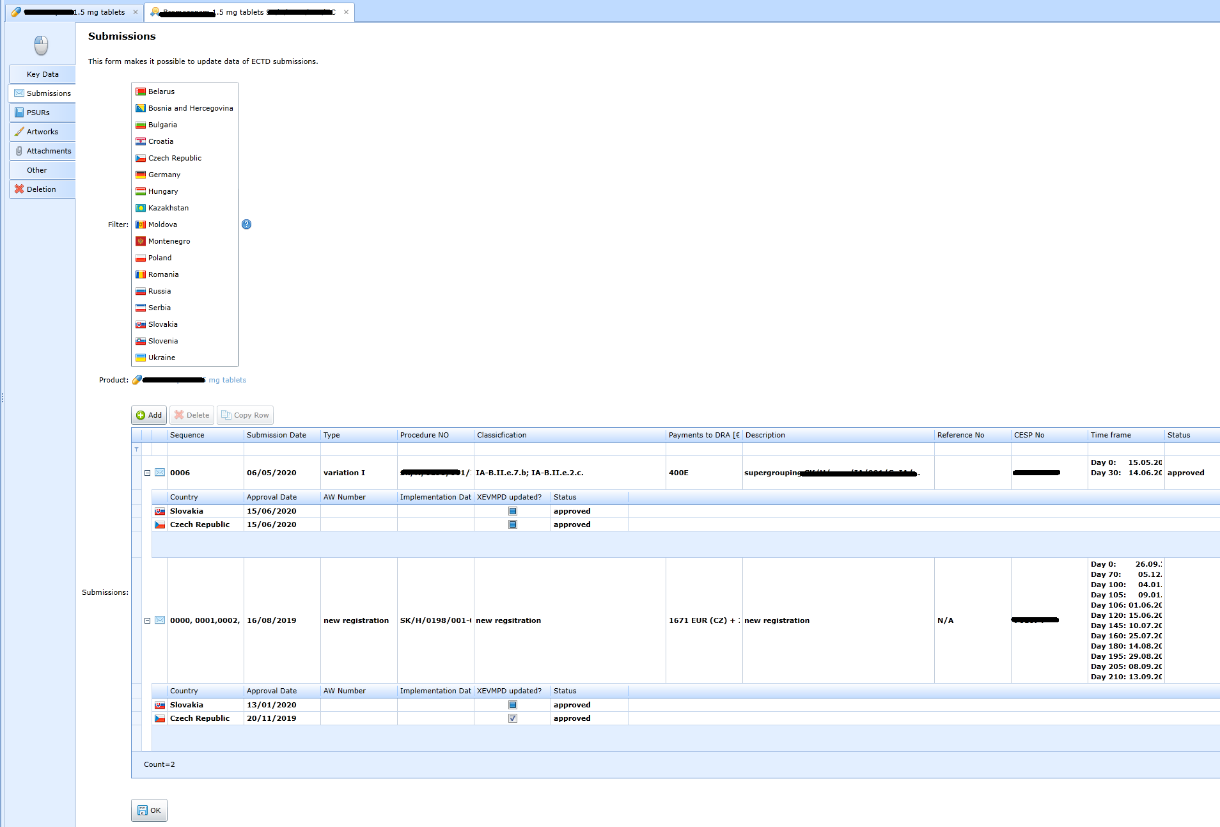Click the pill icon next to Product

click(137, 380)
